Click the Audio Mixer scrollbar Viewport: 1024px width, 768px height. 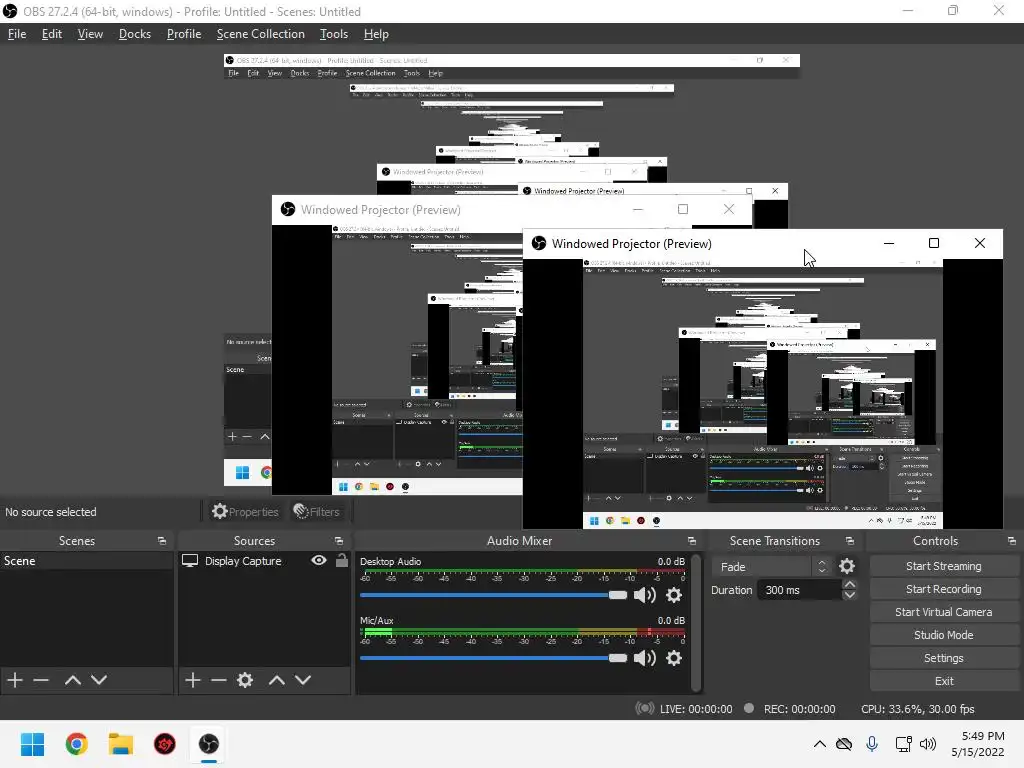[x=696, y=621]
